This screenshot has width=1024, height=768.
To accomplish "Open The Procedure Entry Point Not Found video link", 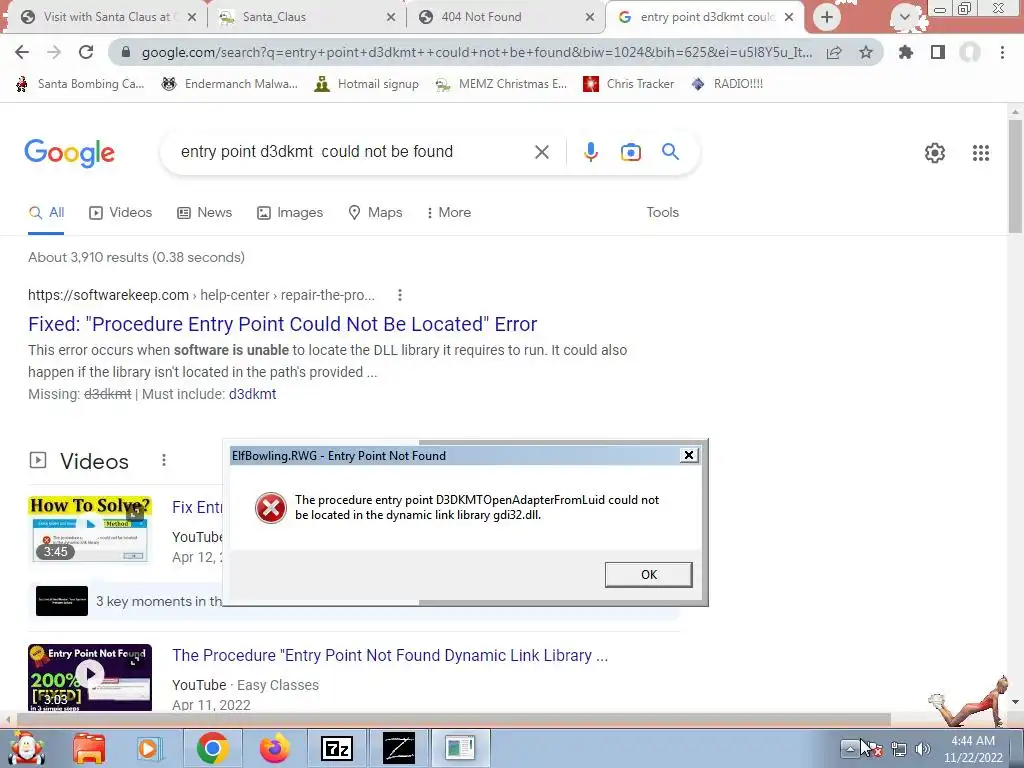I will (x=390, y=656).
